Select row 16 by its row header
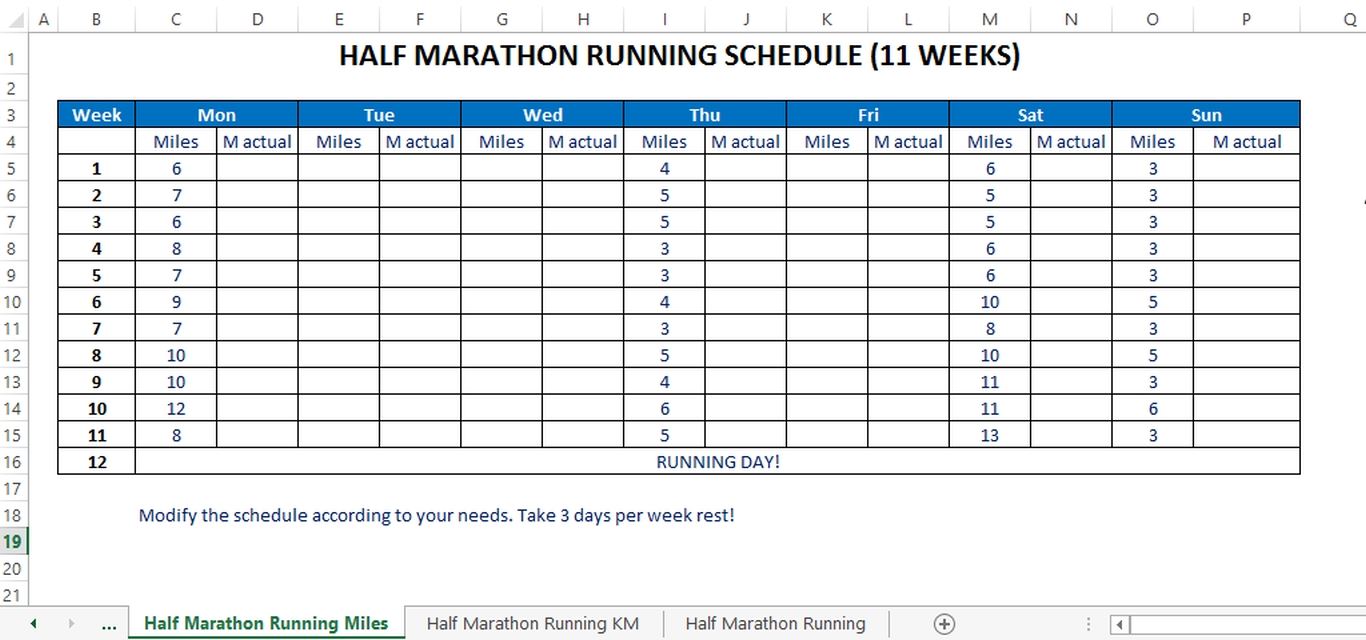 [12, 461]
